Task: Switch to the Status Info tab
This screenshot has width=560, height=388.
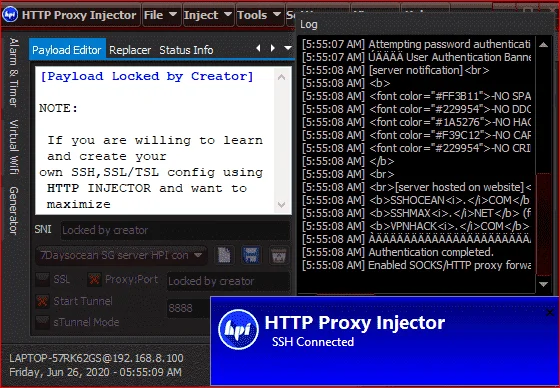Action: point(186,50)
